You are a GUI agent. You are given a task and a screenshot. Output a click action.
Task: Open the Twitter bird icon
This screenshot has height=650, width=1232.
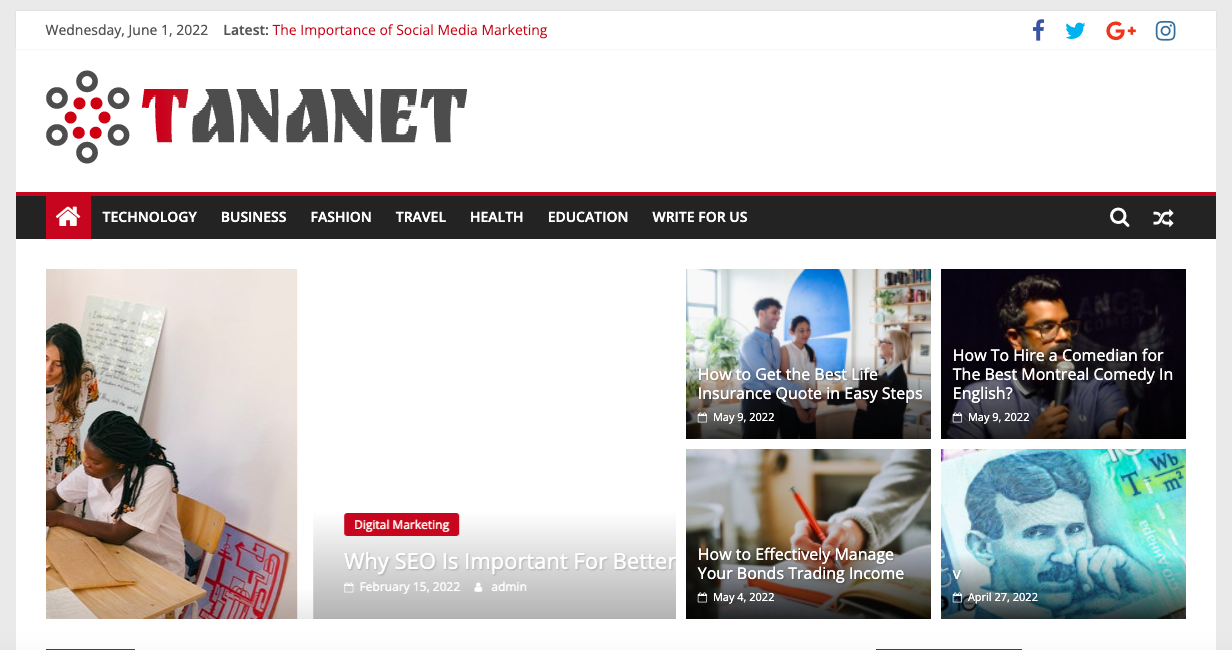click(x=1075, y=31)
